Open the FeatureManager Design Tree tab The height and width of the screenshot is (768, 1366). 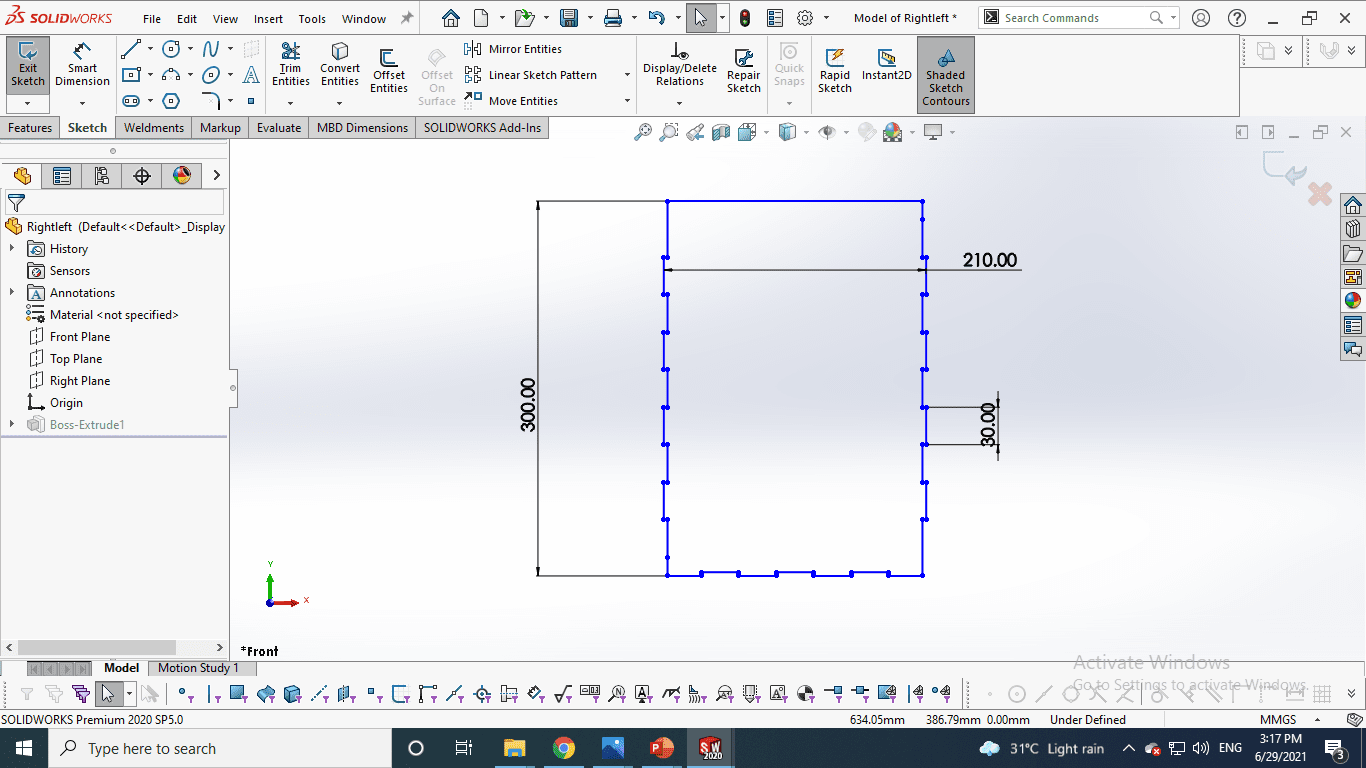pyautogui.click(x=22, y=176)
